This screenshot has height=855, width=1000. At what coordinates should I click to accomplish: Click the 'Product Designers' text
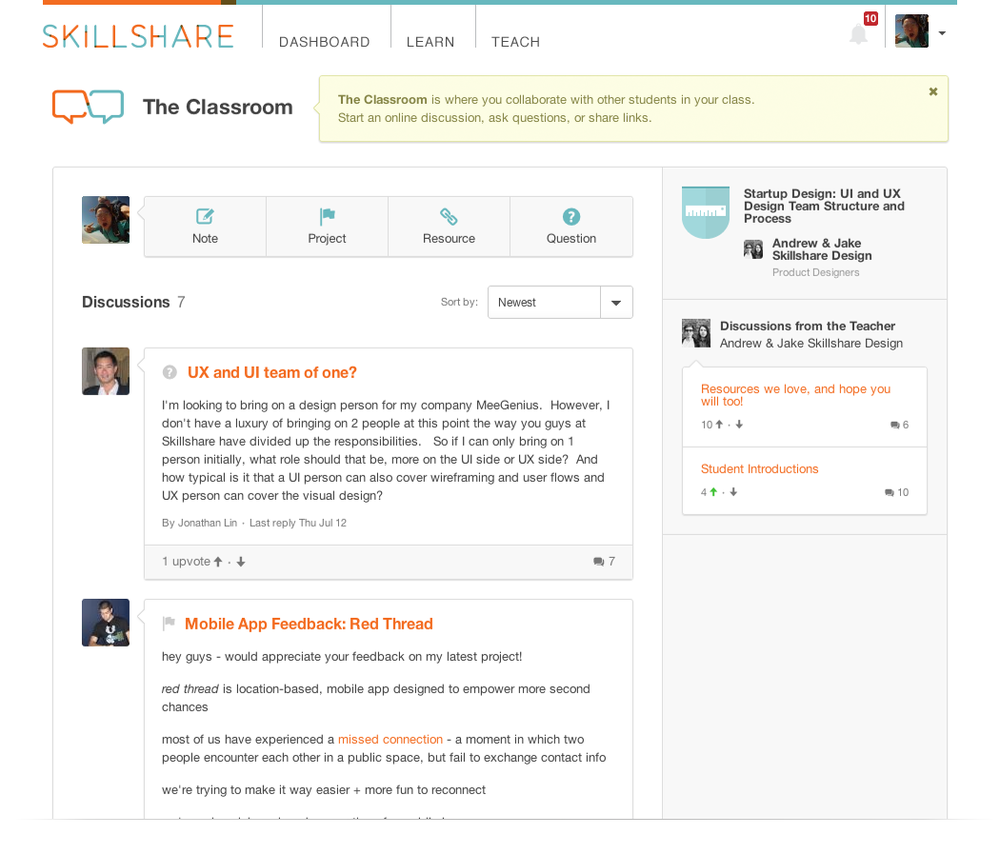[816, 273]
